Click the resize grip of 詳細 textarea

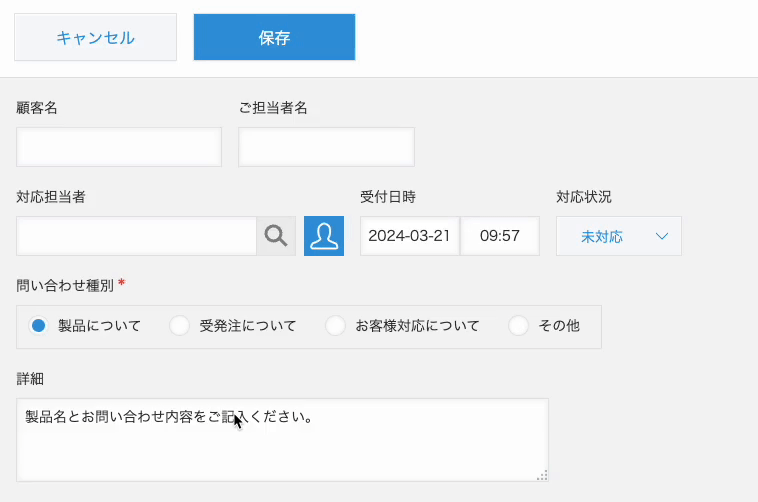pyautogui.click(x=542, y=475)
